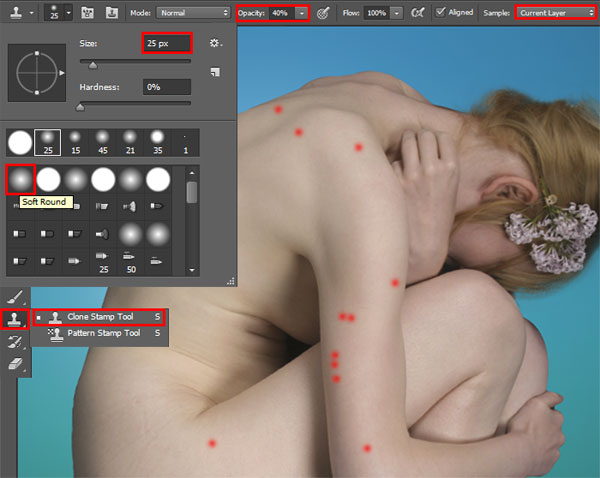The height and width of the screenshot is (478, 600).
Task: Toggle the Clone Source panel icon
Action: coord(112,13)
